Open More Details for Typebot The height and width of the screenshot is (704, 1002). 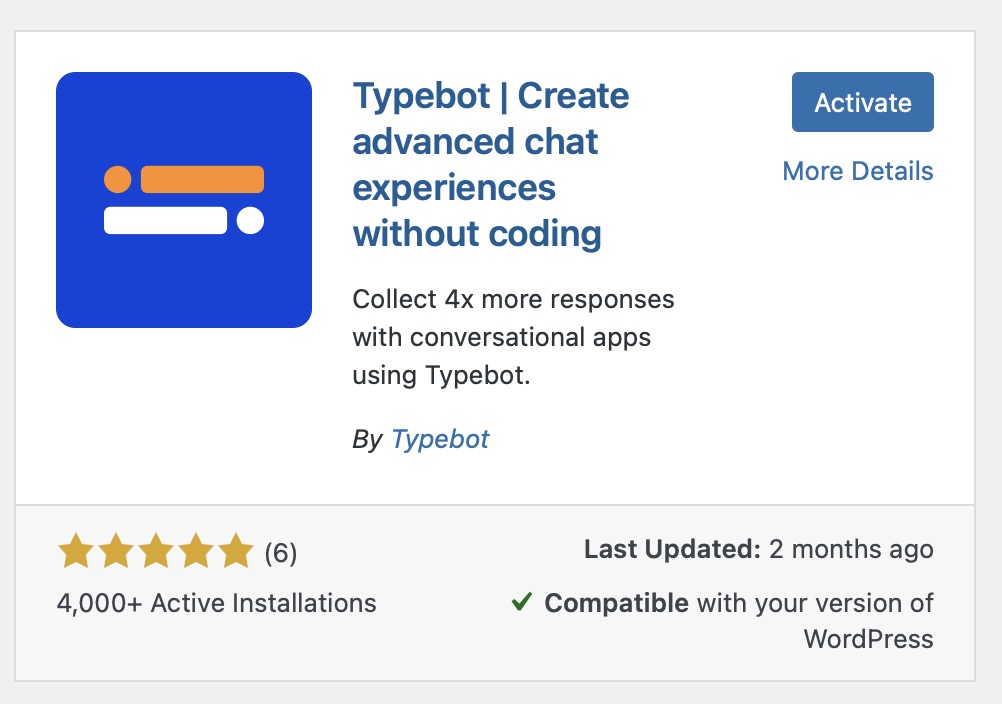click(x=859, y=171)
